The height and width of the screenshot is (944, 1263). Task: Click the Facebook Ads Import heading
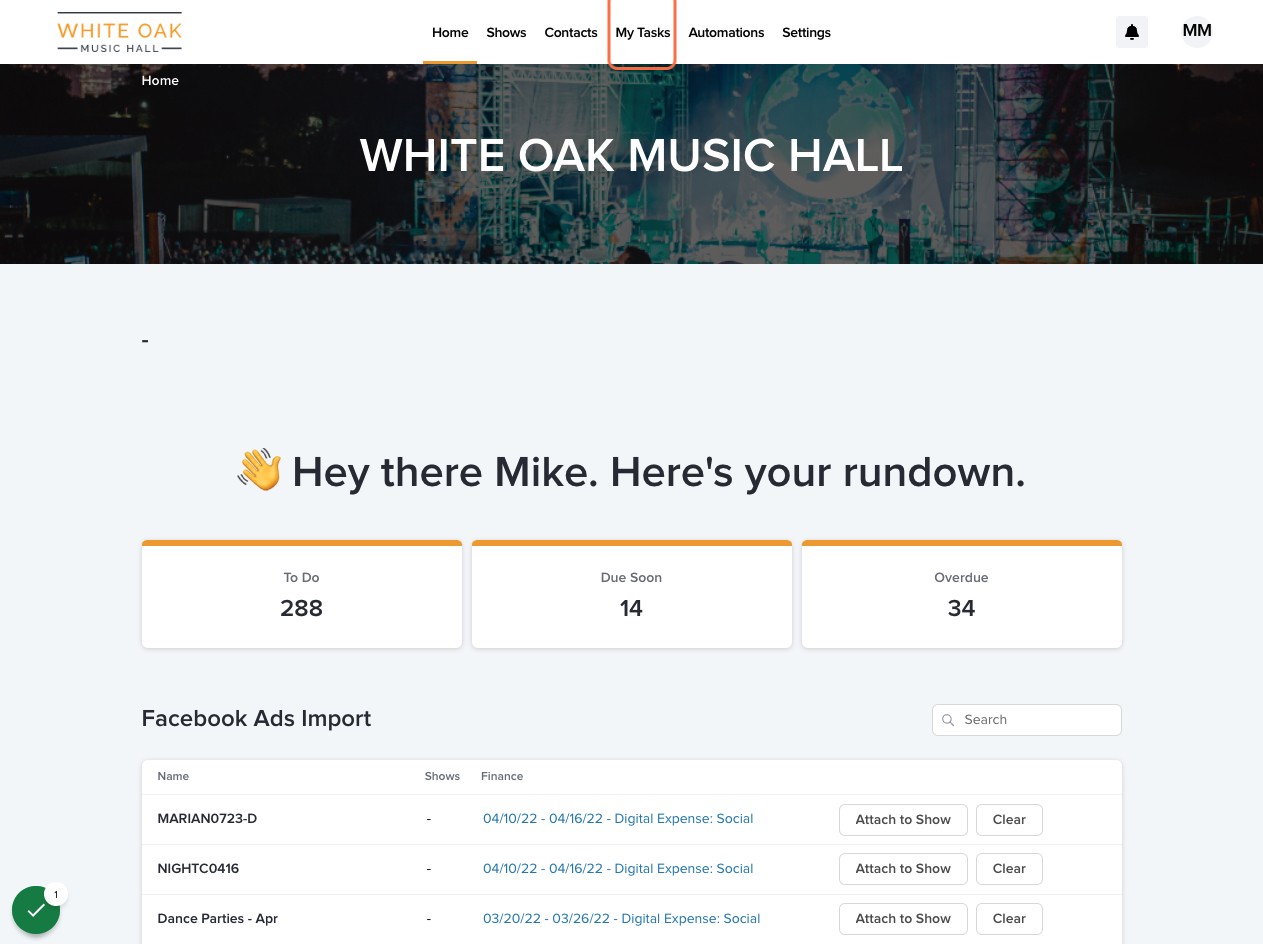click(x=256, y=718)
